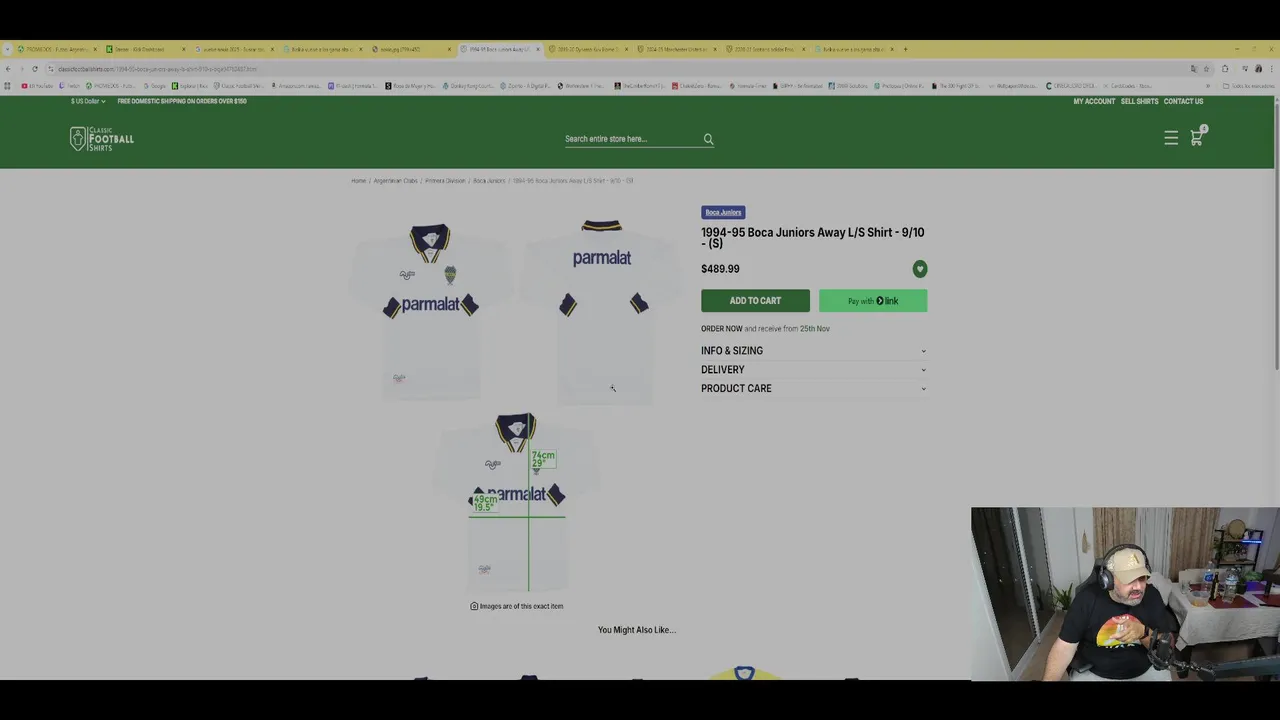1280x720 pixels.
Task: Click the site info icon next to the URL
Action: tap(51, 69)
